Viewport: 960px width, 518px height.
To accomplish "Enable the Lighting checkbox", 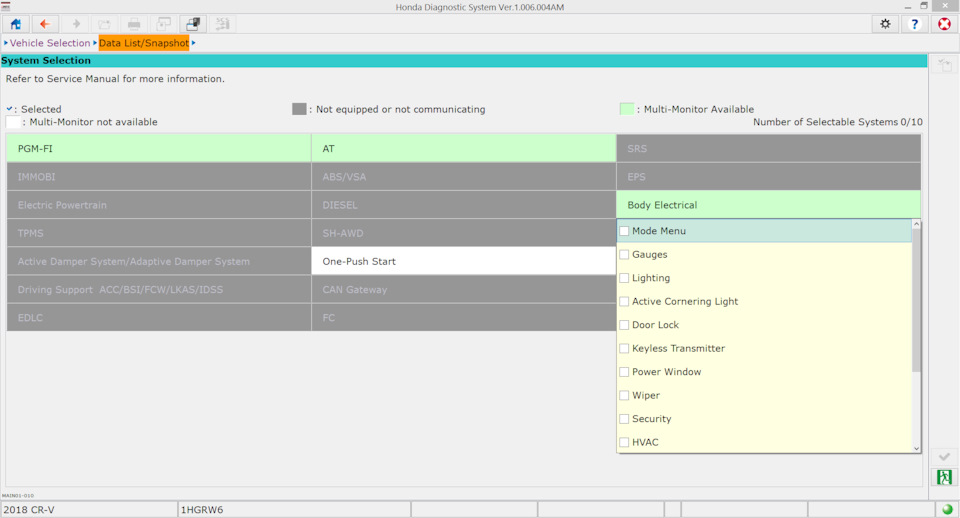I will point(624,278).
